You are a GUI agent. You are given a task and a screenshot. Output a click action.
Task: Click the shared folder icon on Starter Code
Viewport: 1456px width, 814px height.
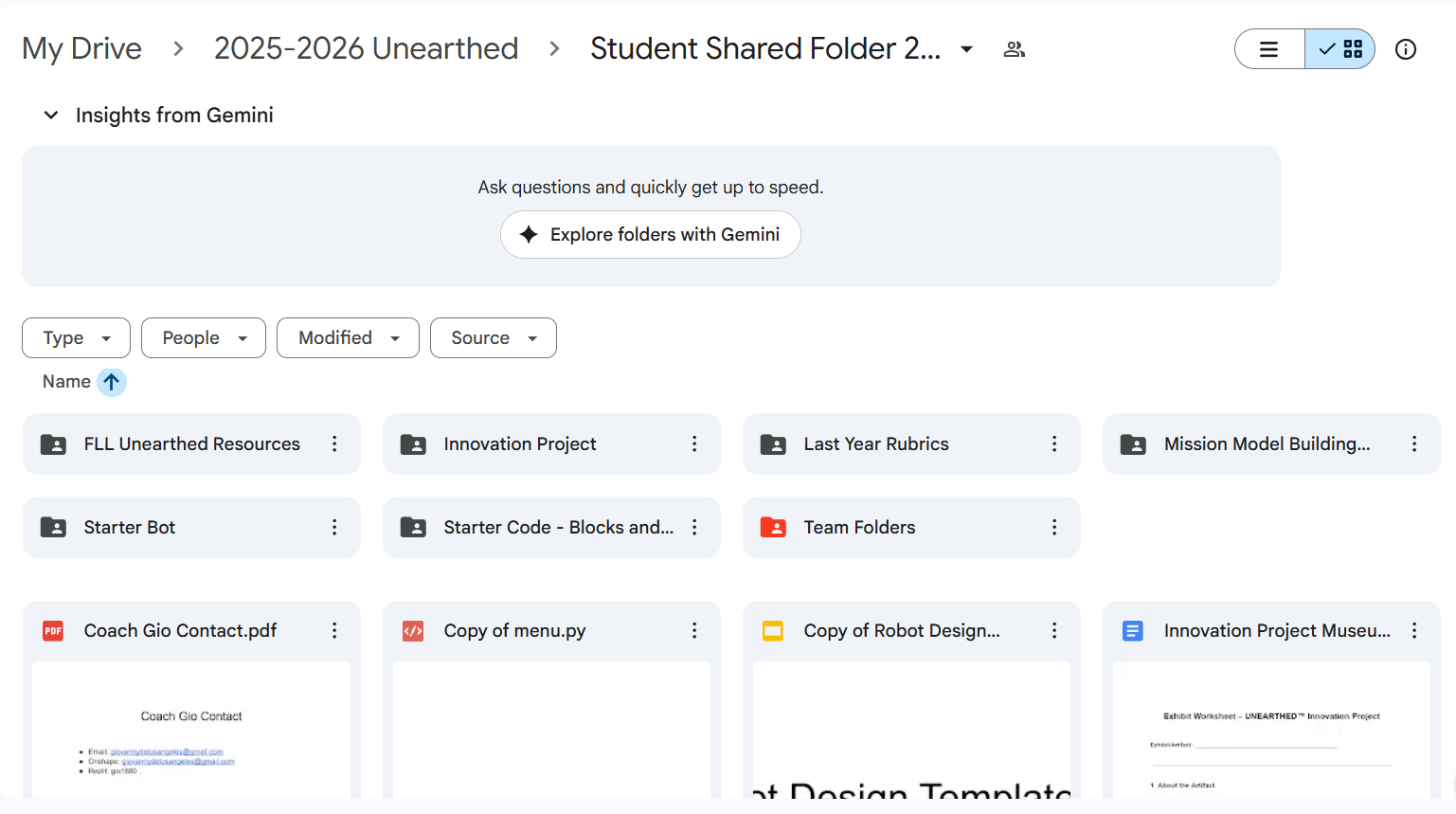(x=414, y=527)
